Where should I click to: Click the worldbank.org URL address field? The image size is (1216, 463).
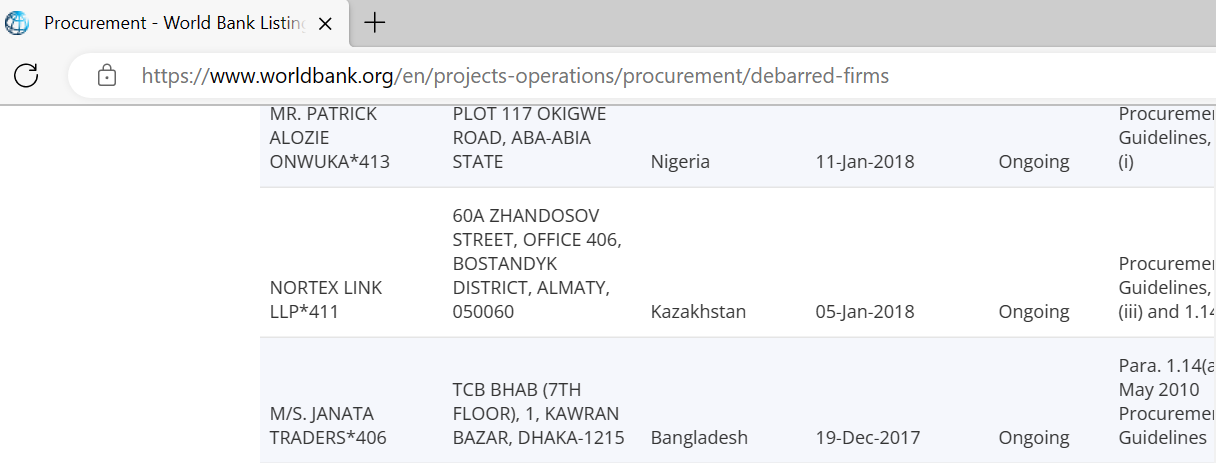click(515, 75)
